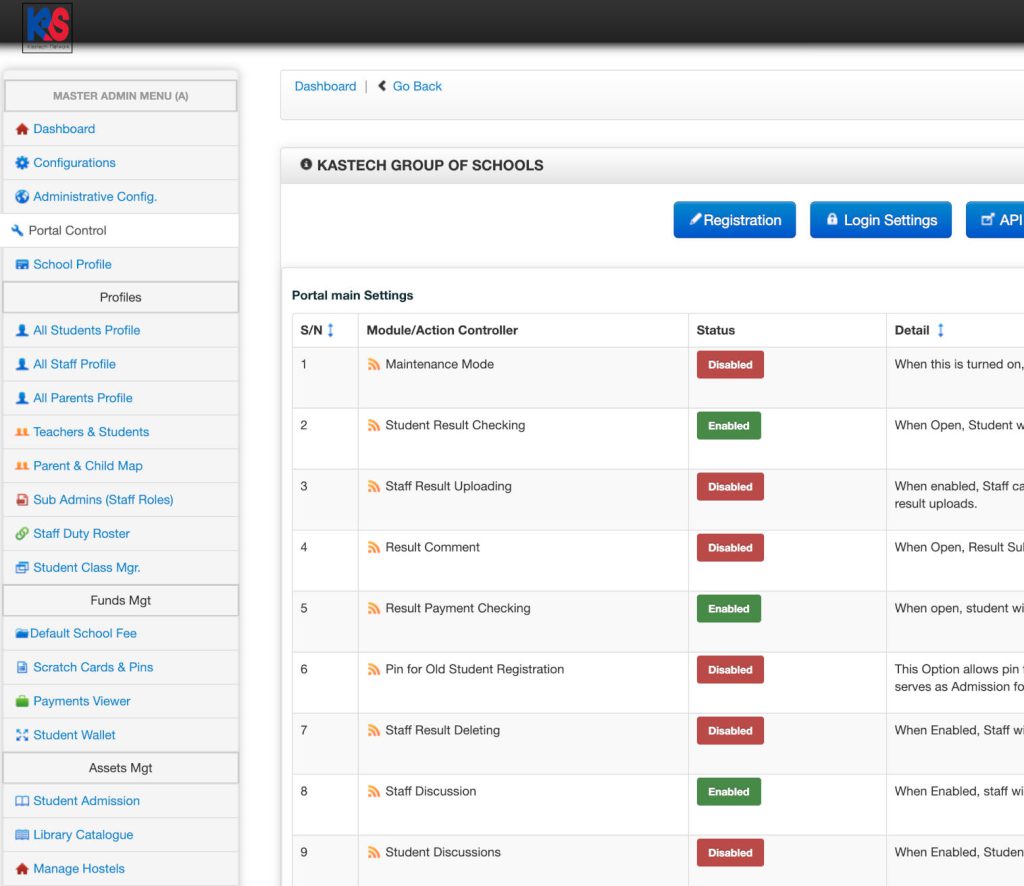Click the RSS icon beside Maintenance Mode

click(374, 365)
